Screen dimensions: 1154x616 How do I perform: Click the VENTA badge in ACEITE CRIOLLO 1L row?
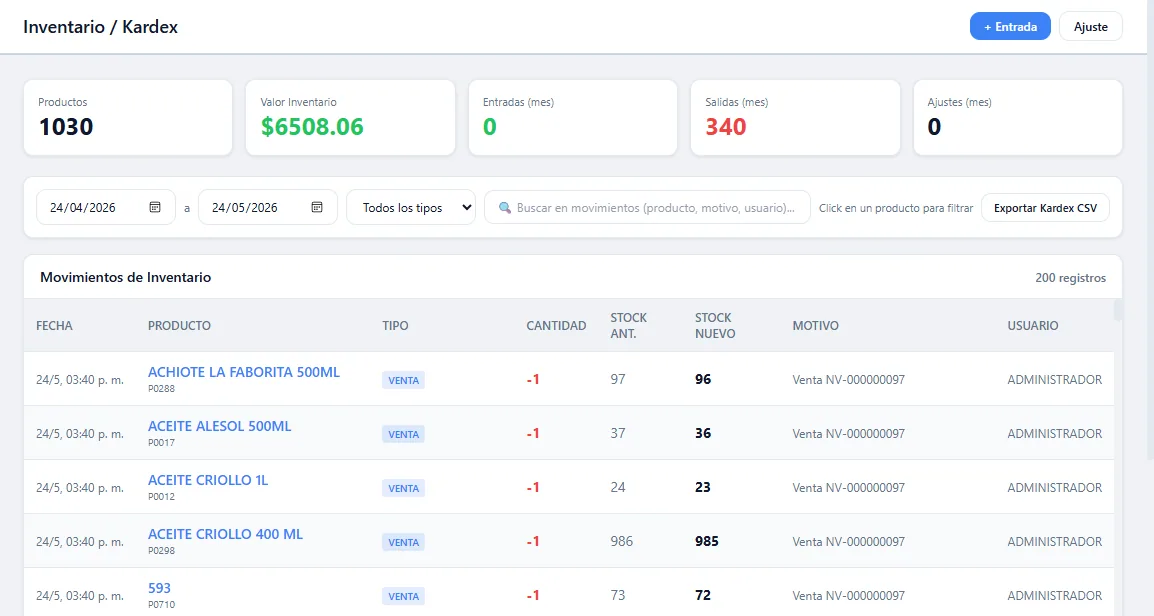(403, 488)
